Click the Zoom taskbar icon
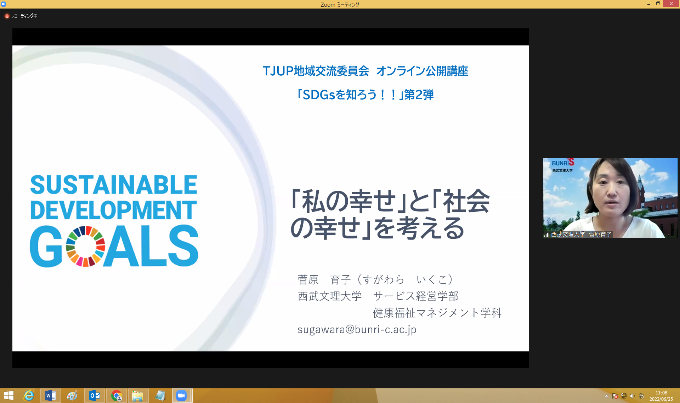This screenshot has height=403, width=680. (x=182, y=396)
